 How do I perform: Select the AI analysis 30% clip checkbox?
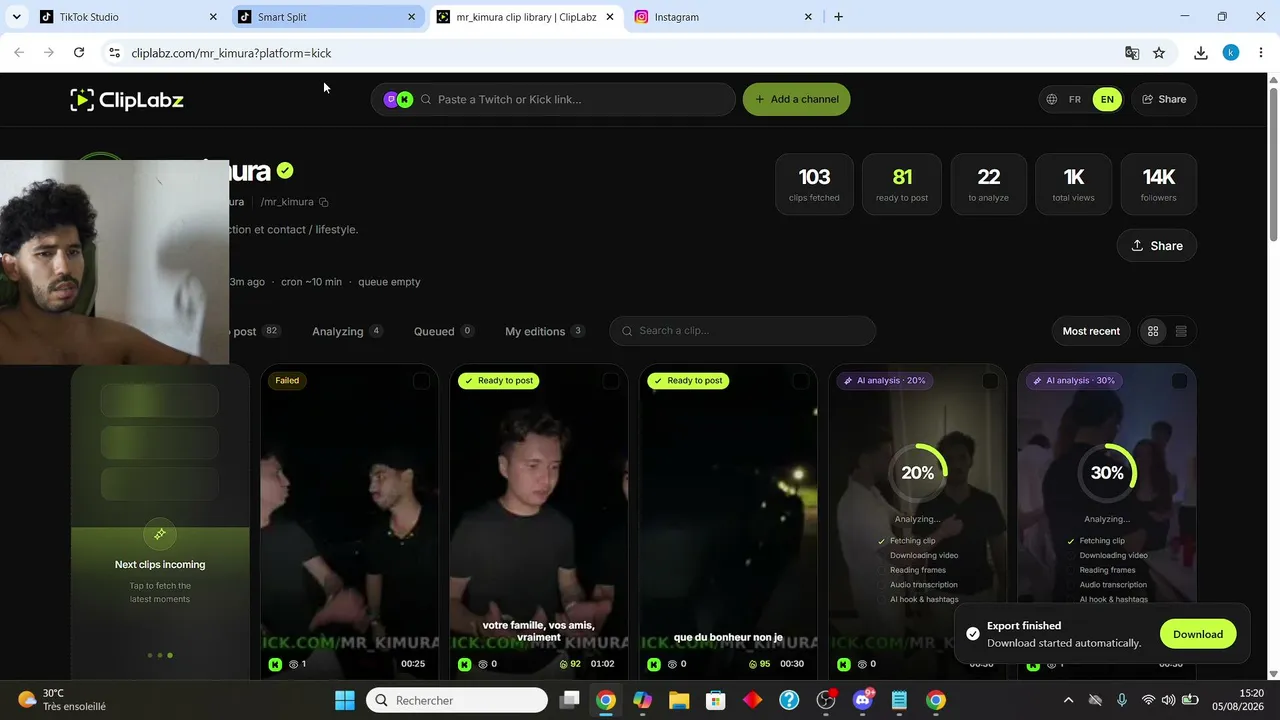(x=1179, y=381)
